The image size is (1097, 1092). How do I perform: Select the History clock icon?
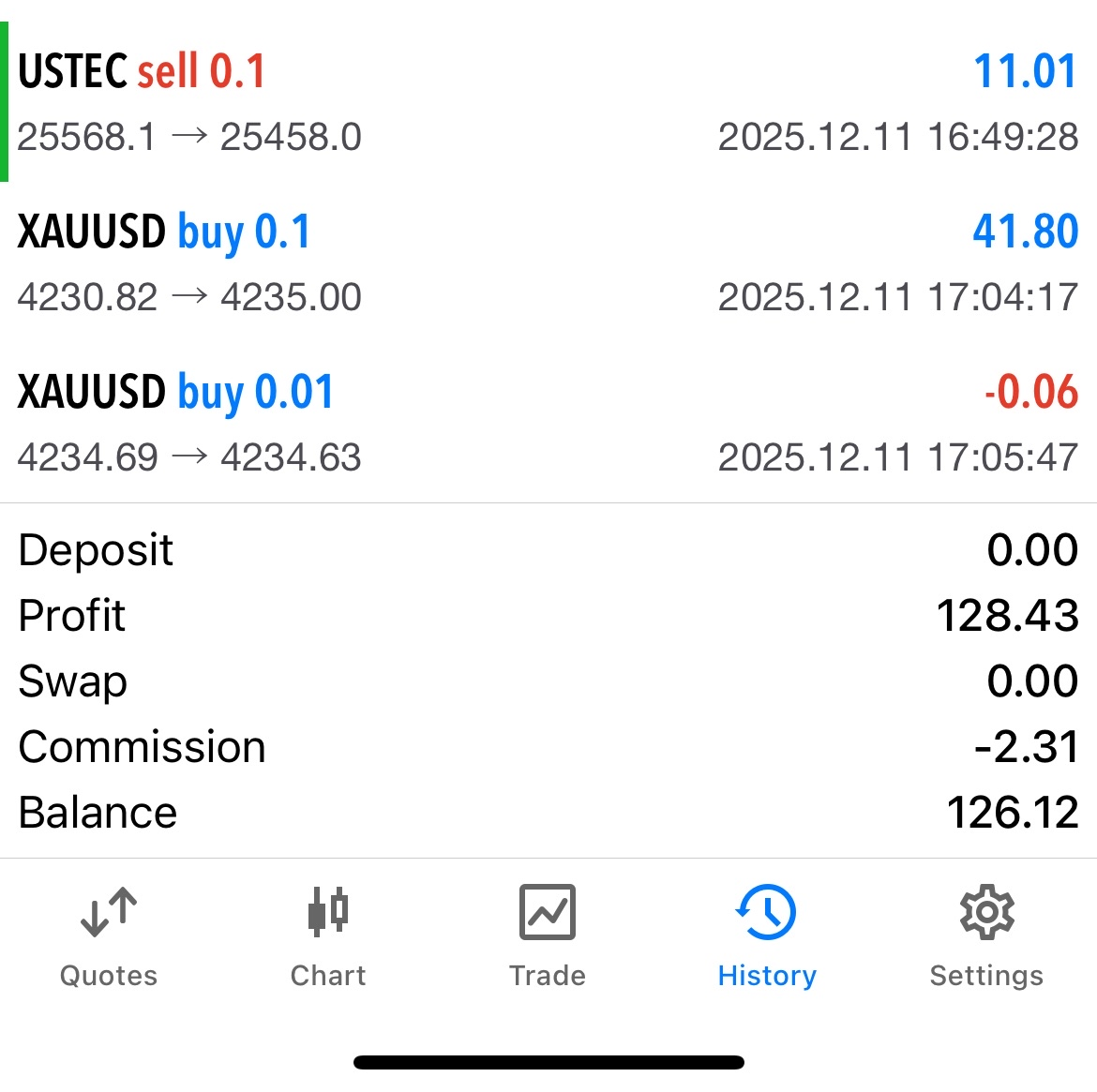767,912
